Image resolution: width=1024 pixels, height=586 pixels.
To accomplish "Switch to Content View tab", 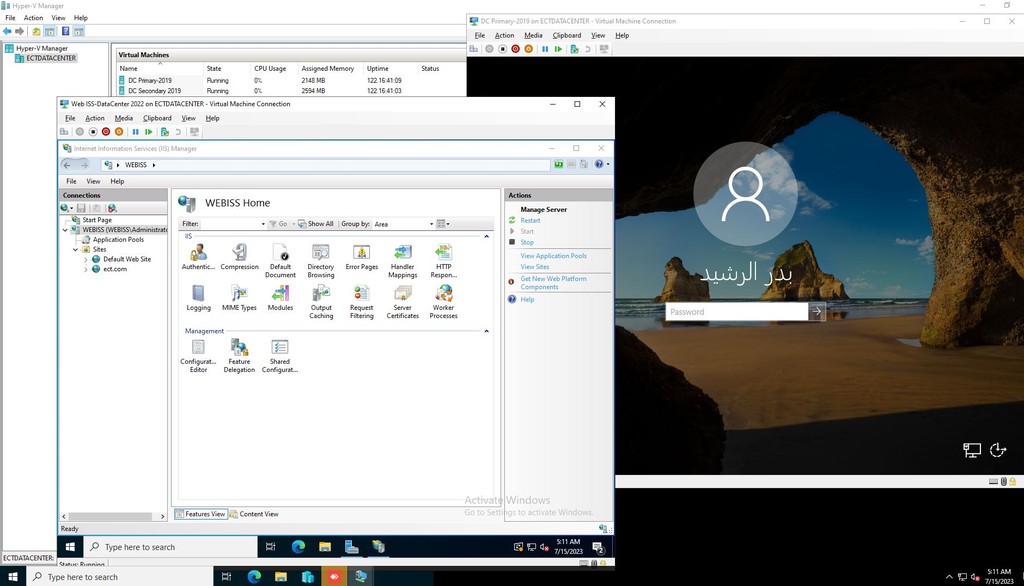I will (x=254, y=514).
